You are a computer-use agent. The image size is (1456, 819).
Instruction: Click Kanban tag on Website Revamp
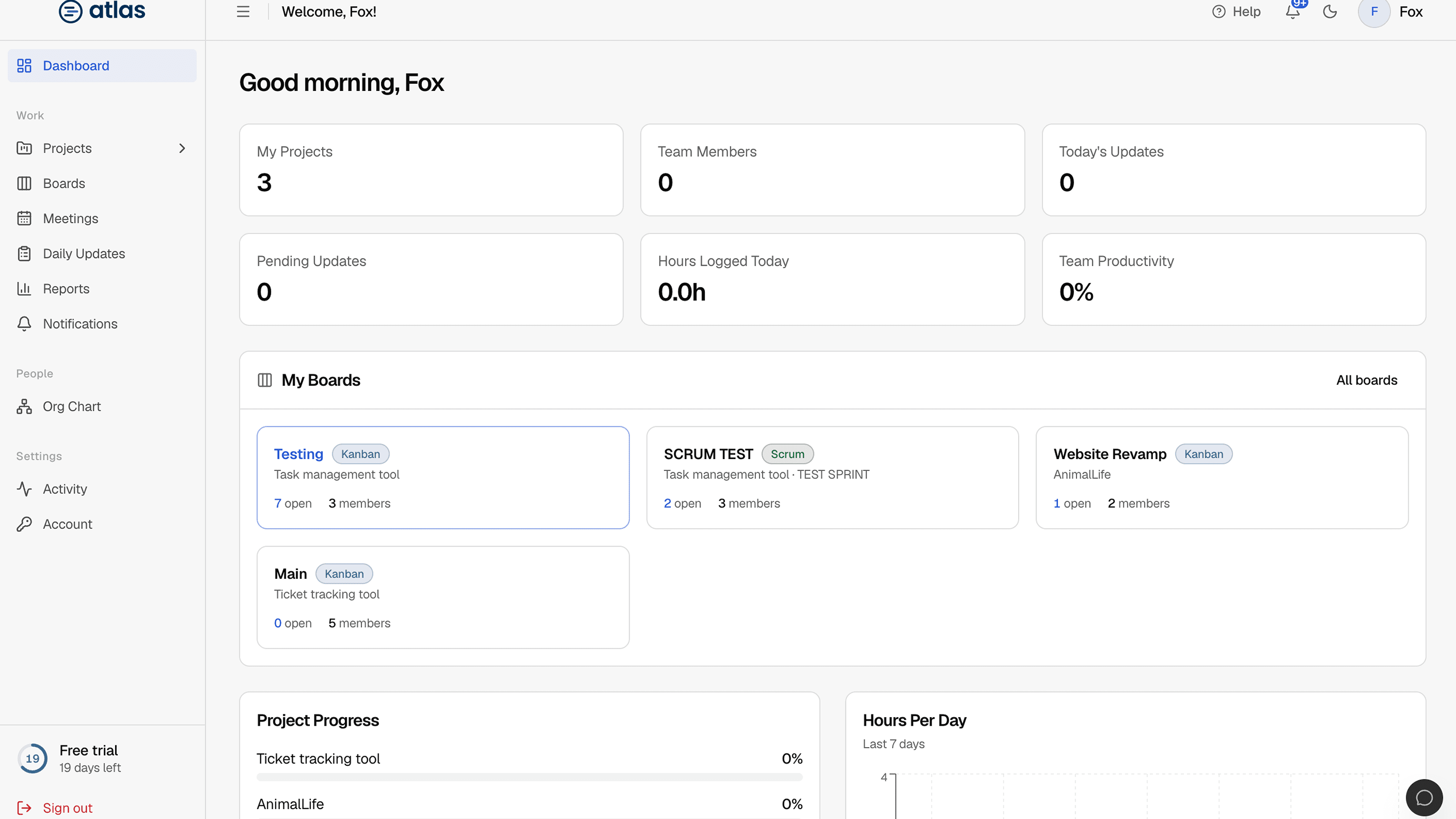point(1203,454)
